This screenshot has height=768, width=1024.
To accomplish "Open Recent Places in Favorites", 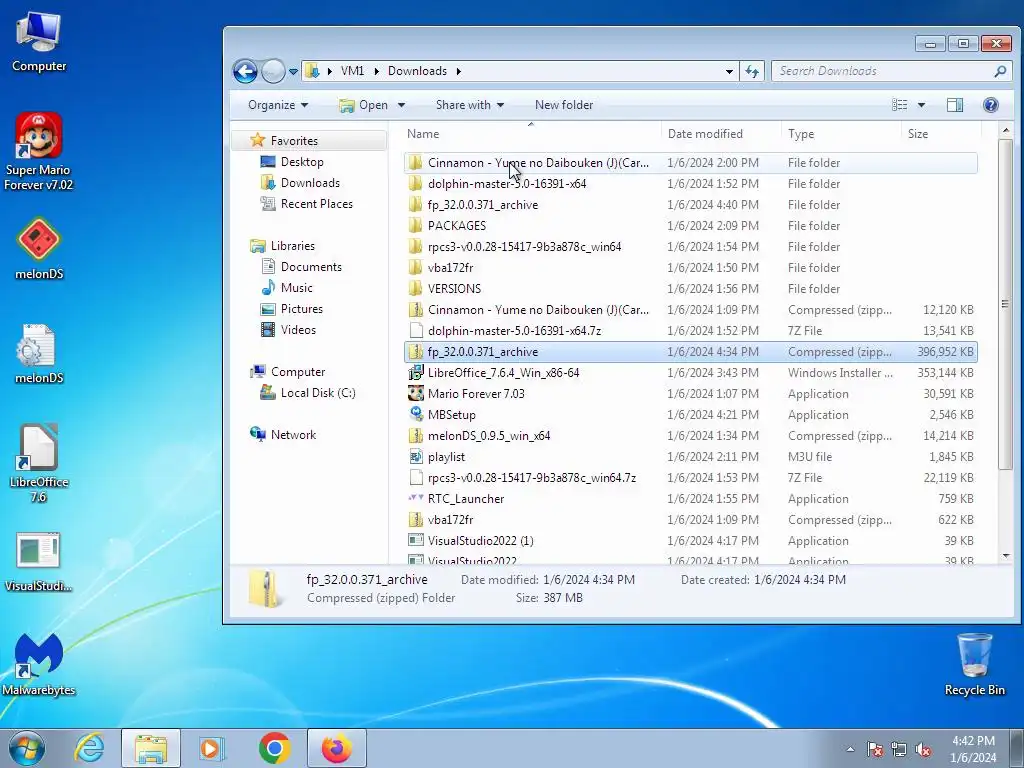I will [x=316, y=204].
